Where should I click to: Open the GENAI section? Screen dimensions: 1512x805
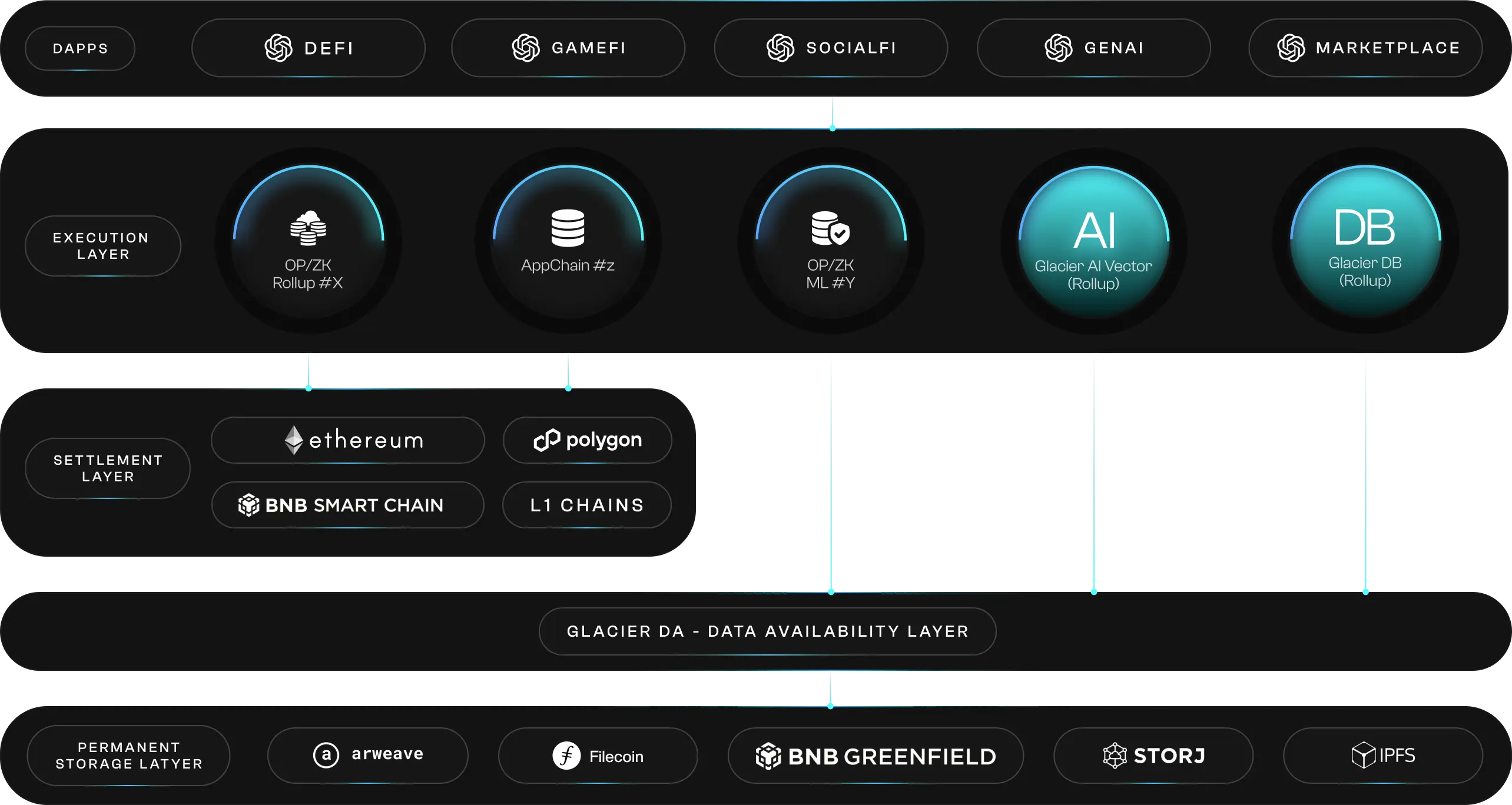pos(1093,48)
